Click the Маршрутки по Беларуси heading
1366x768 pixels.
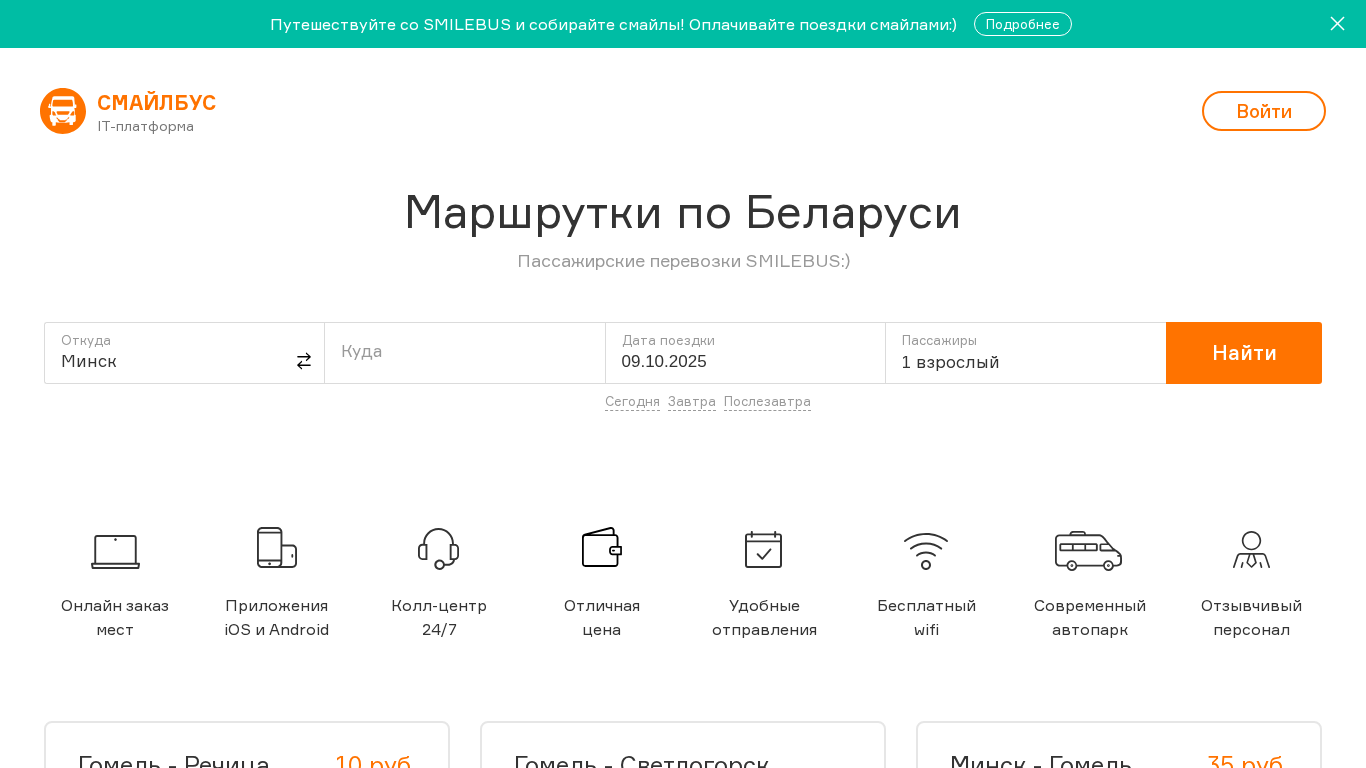683,212
